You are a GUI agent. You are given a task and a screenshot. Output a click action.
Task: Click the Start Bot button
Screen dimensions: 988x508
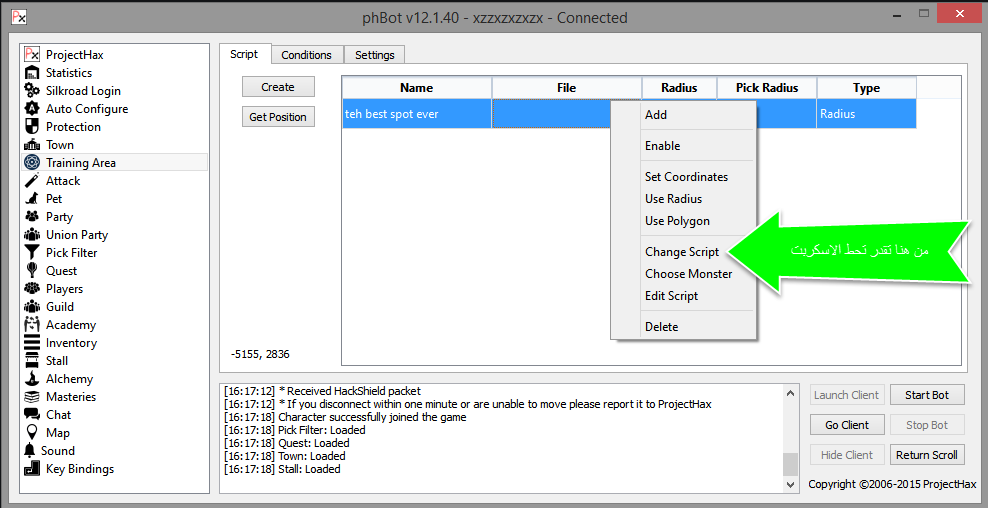coord(927,395)
